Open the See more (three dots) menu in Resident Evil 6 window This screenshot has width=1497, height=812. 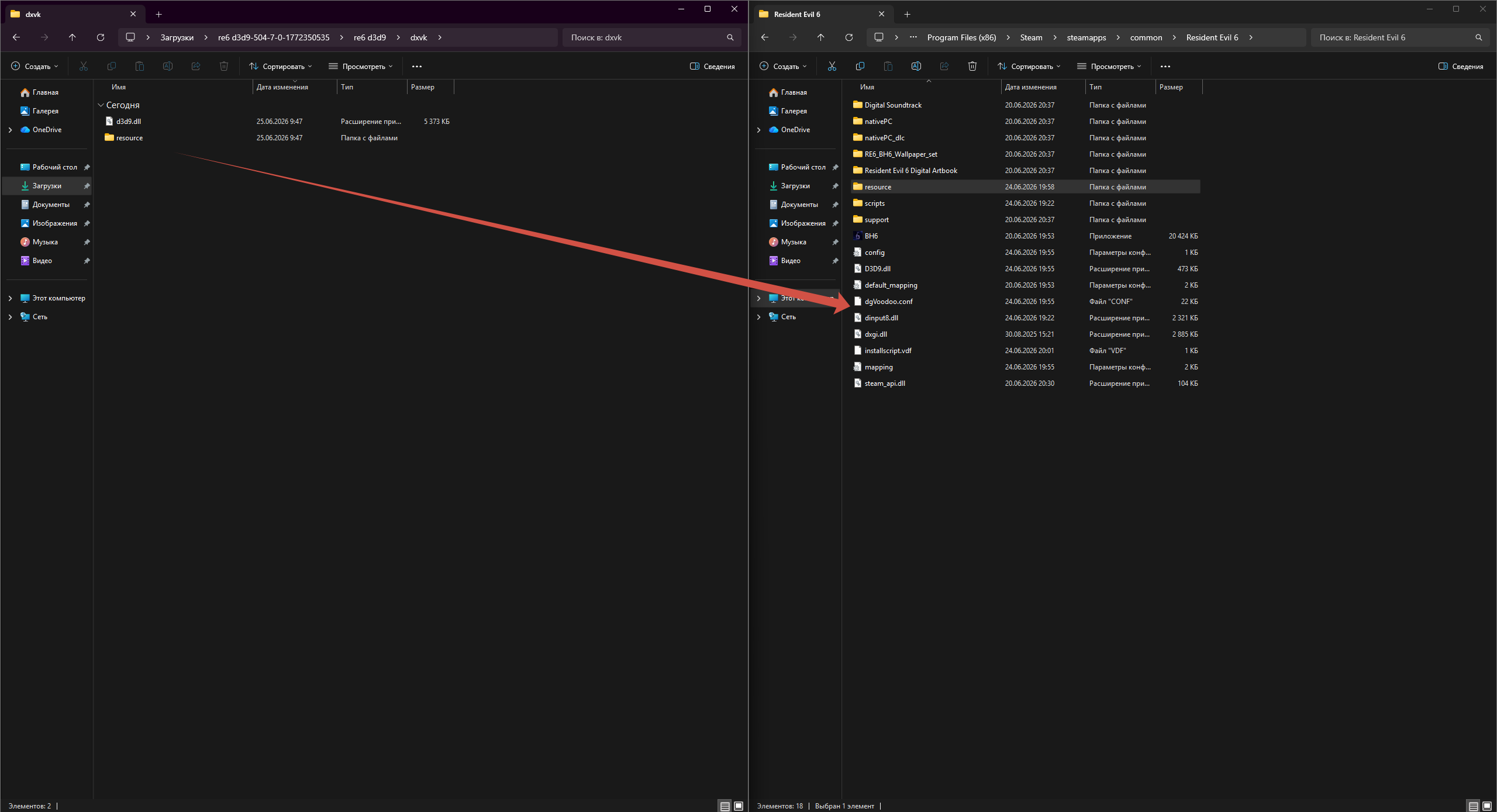pos(1165,67)
